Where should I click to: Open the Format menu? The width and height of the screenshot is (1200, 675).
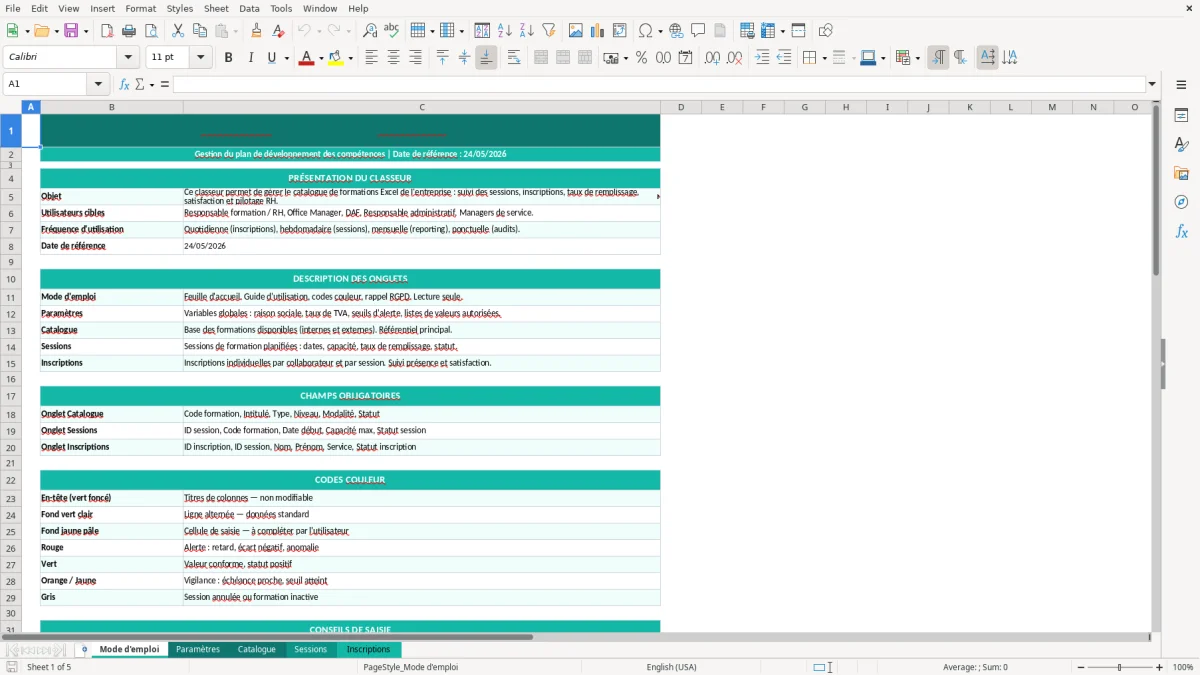(x=140, y=8)
